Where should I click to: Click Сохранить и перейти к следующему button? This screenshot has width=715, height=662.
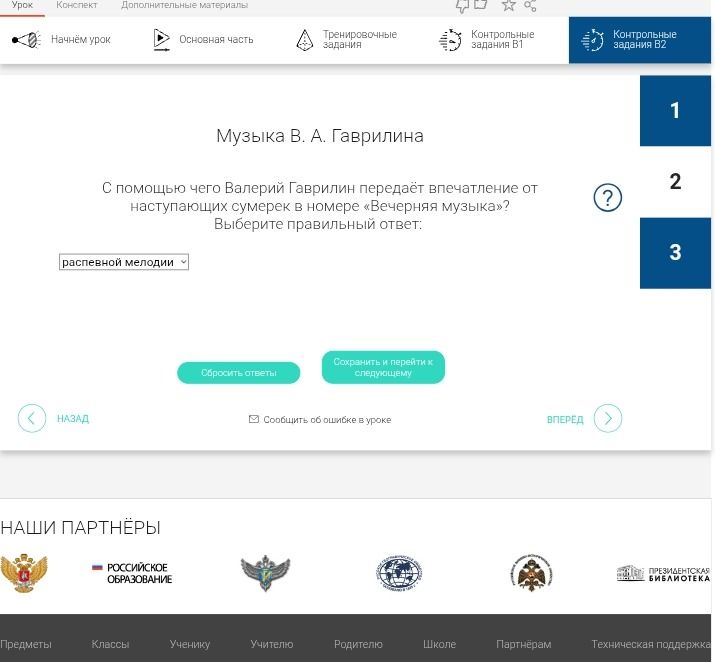(383, 367)
